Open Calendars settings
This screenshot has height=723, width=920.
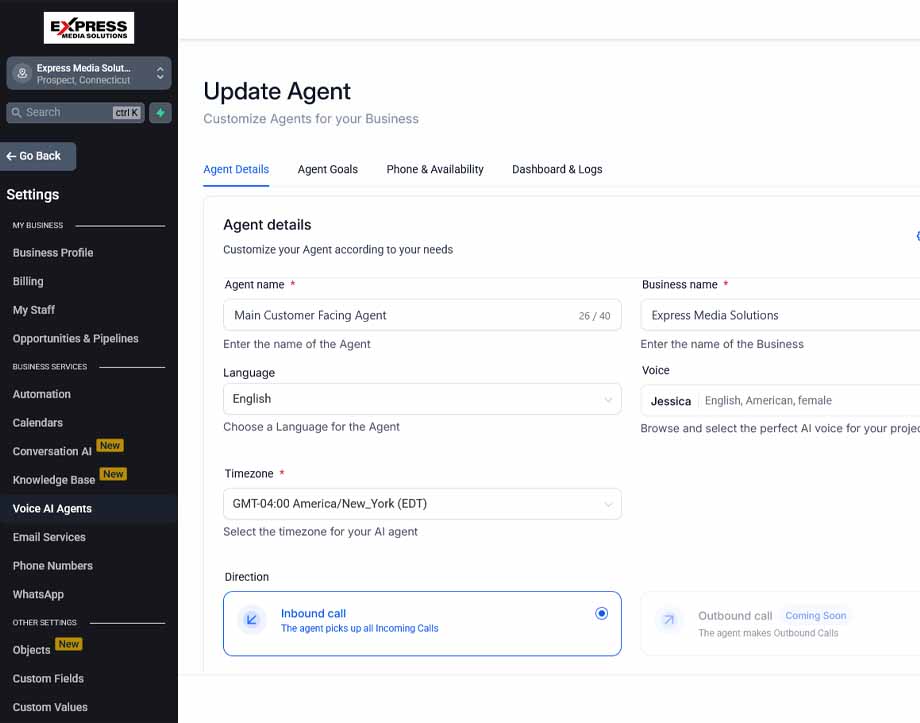click(38, 423)
